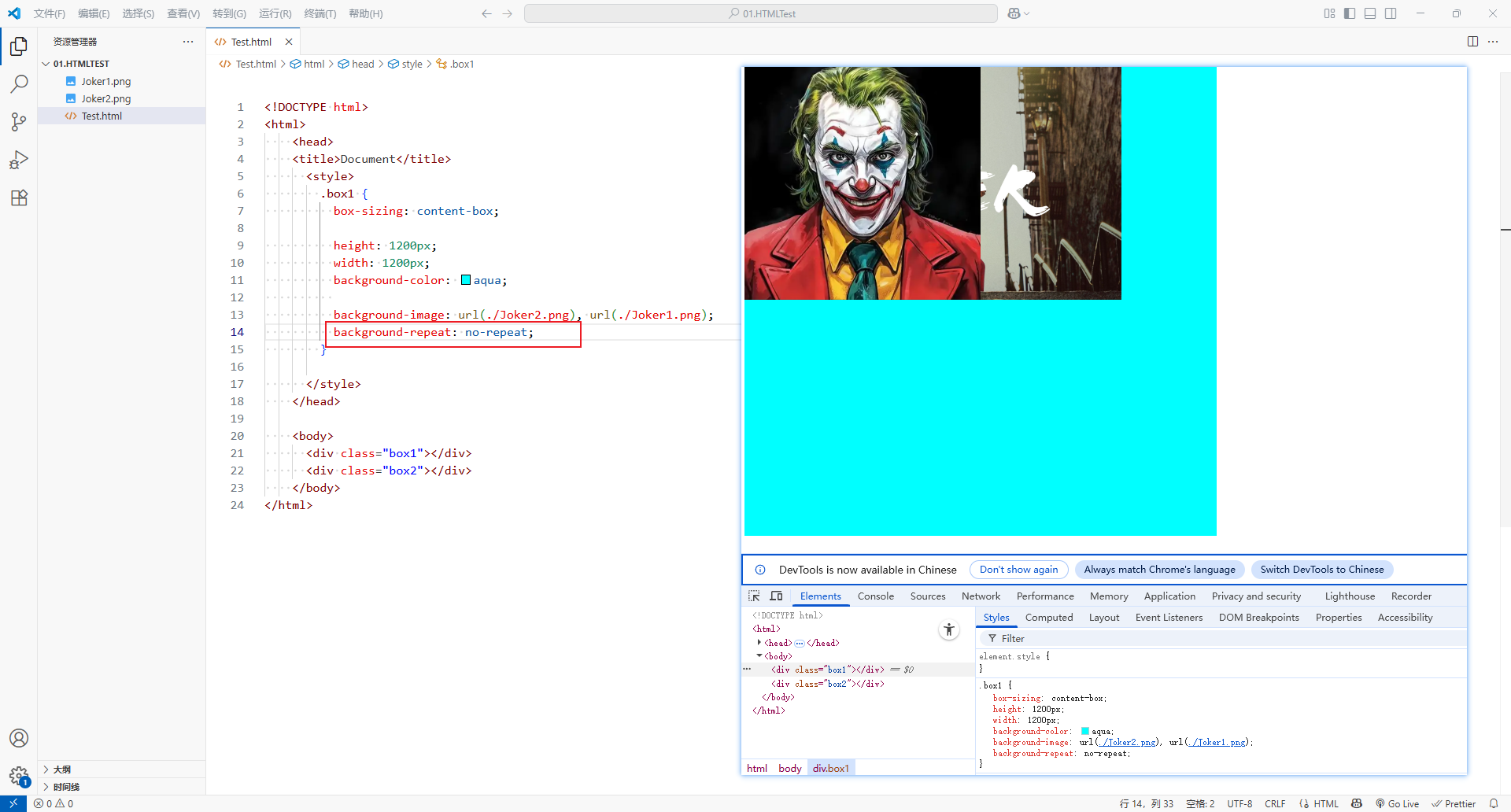Screen dimensions: 1511x812
Task: Open the Computed styles tab
Action: click(x=1049, y=617)
